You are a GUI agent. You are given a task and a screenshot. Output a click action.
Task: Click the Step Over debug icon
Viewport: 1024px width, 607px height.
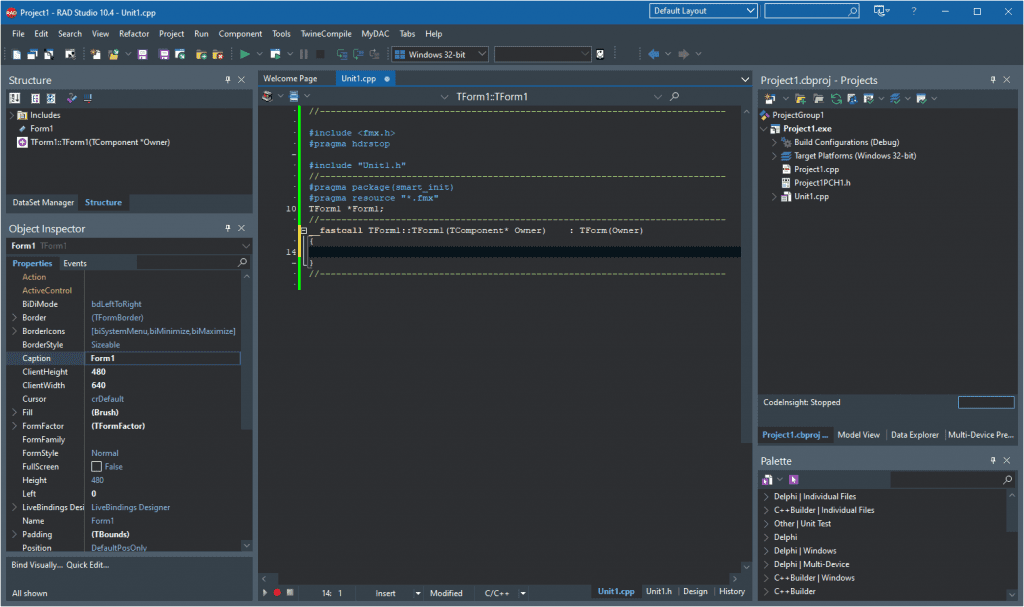point(358,54)
